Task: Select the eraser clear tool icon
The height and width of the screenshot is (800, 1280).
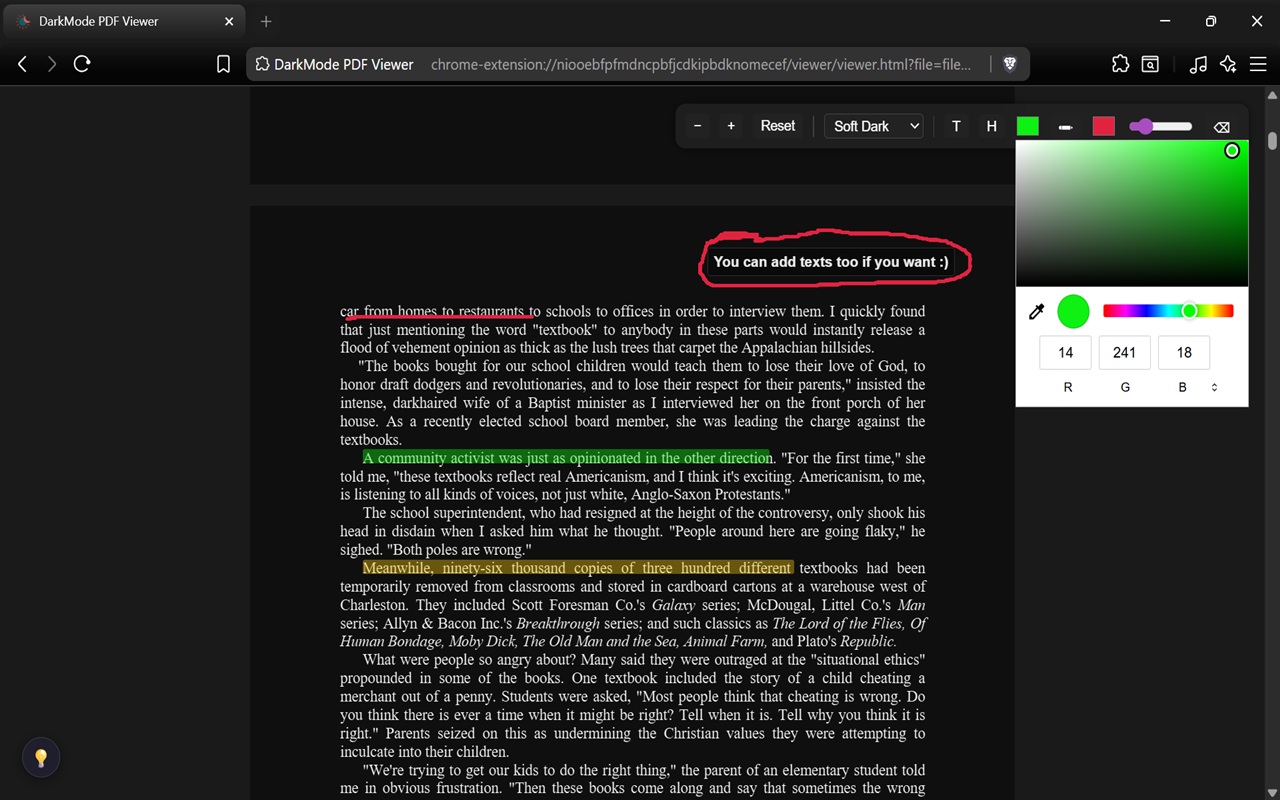Action: 1221,127
